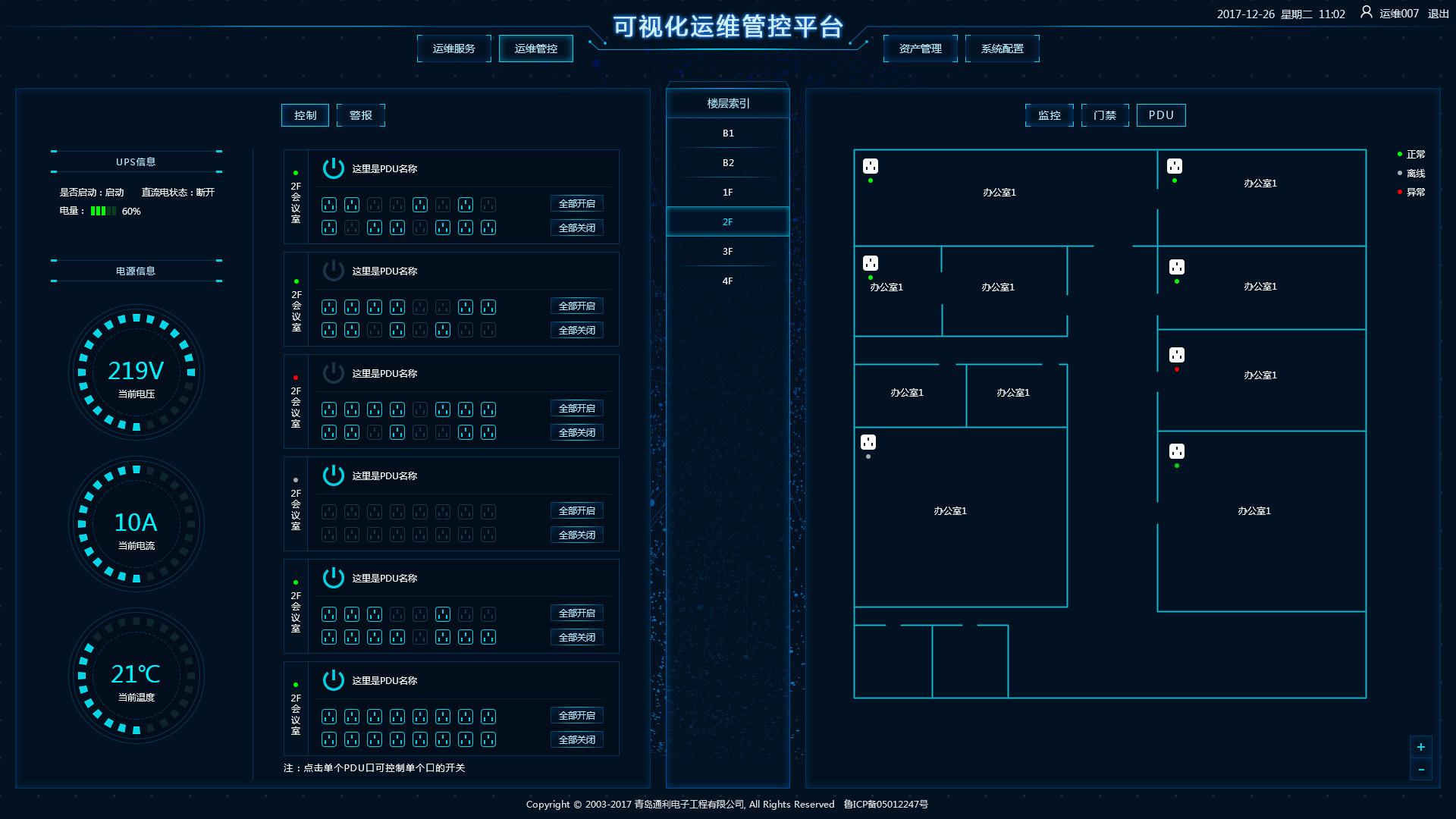This screenshot has width=1456, height=819.
Task: Click first socket icon in top PDU row
Action: [x=328, y=205]
